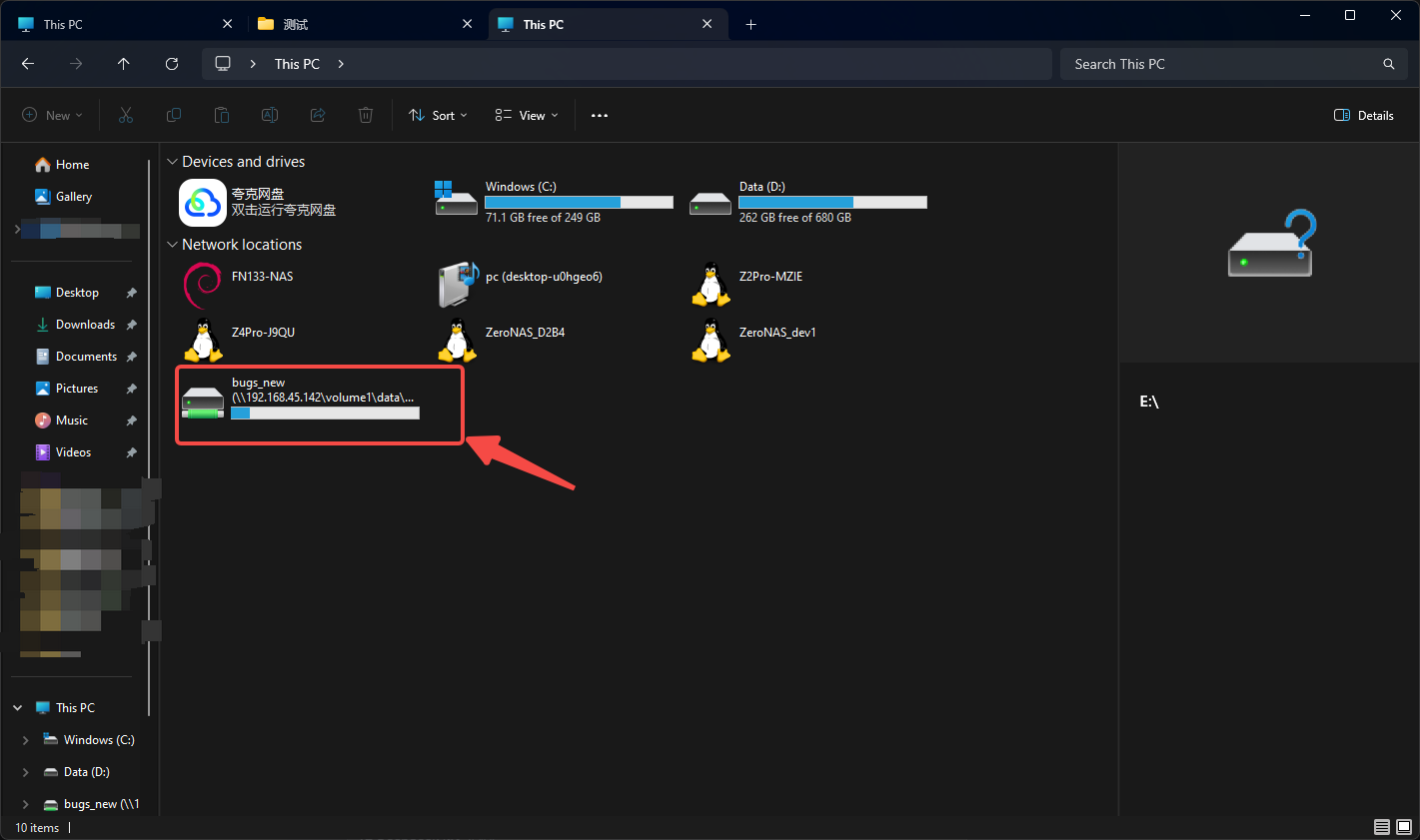Open the View dropdown menu
Screen dimensions: 1420x840
pyautogui.click(x=527, y=116)
